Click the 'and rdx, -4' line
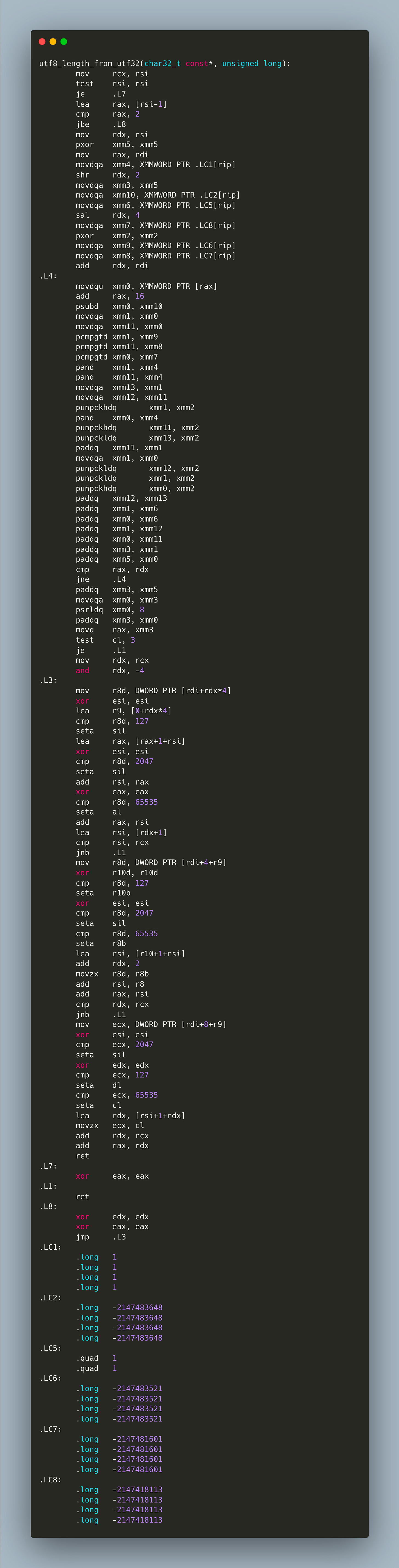Image resolution: width=399 pixels, height=1568 pixels. coord(110,670)
